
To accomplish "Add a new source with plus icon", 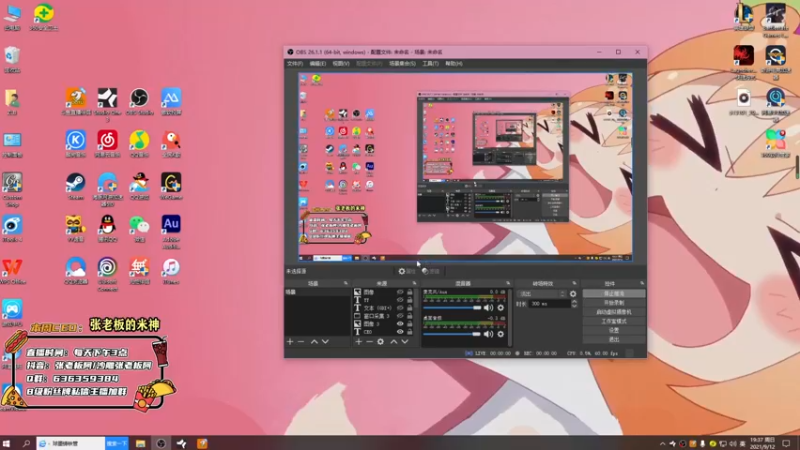I will (358, 341).
